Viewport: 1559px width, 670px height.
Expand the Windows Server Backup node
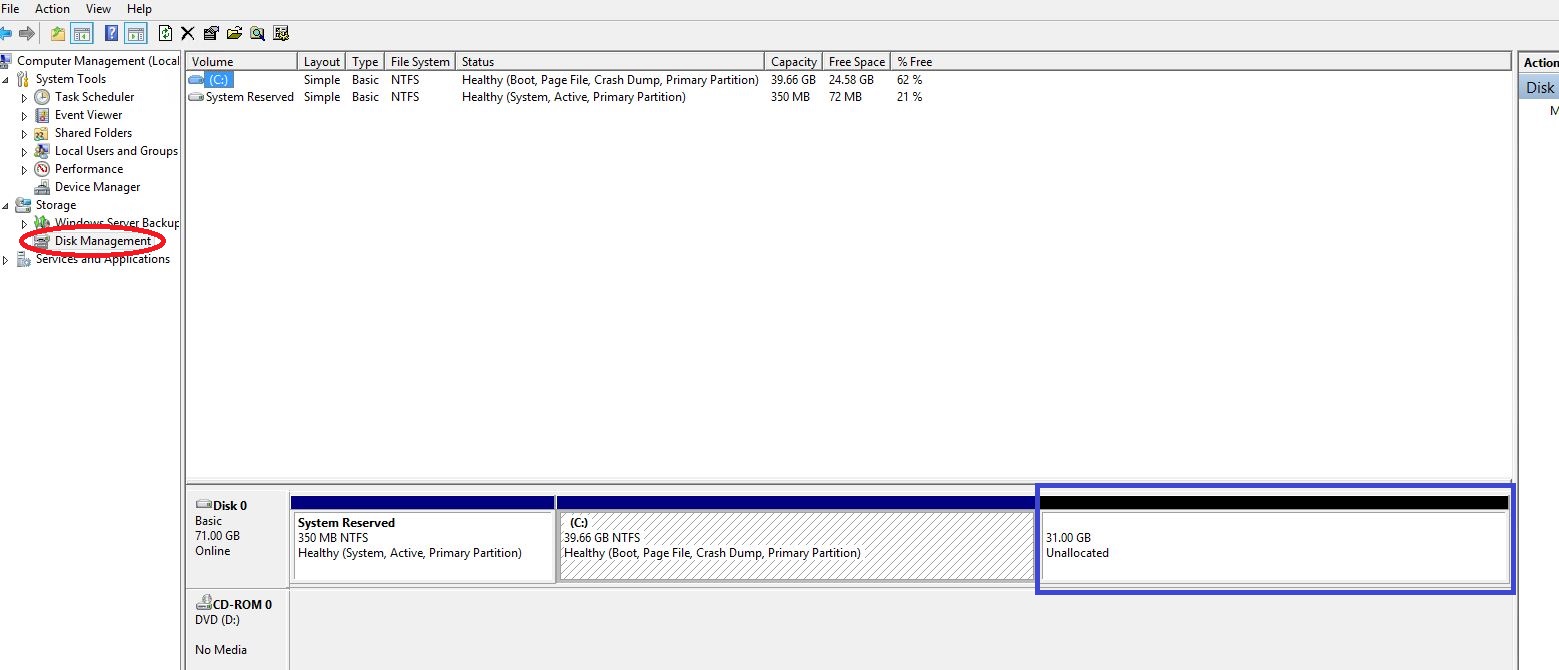pos(25,224)
